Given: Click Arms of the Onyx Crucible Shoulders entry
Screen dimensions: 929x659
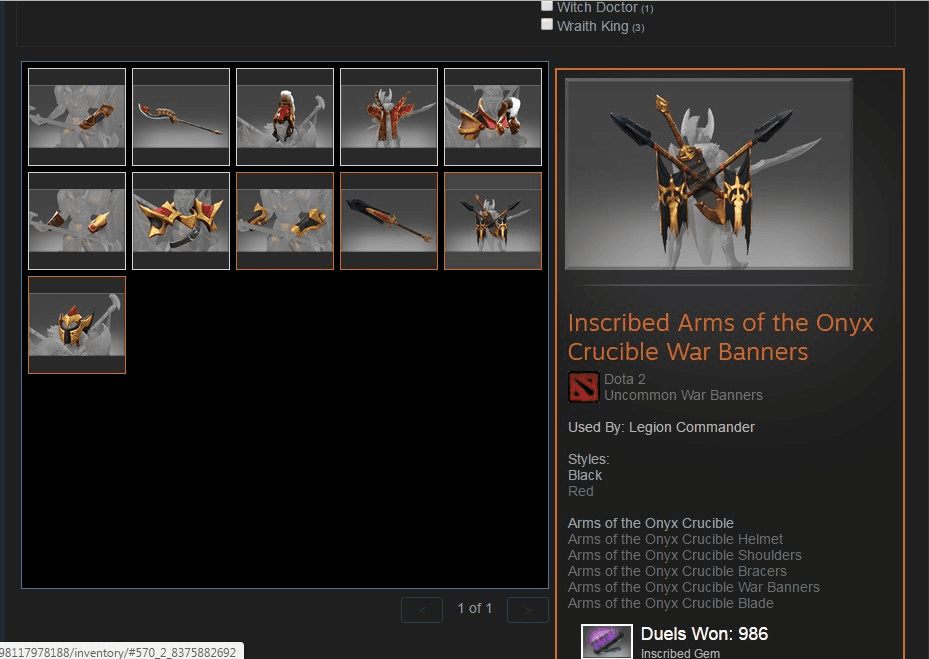Looking at the screenshot, I should tap(684, 555).
